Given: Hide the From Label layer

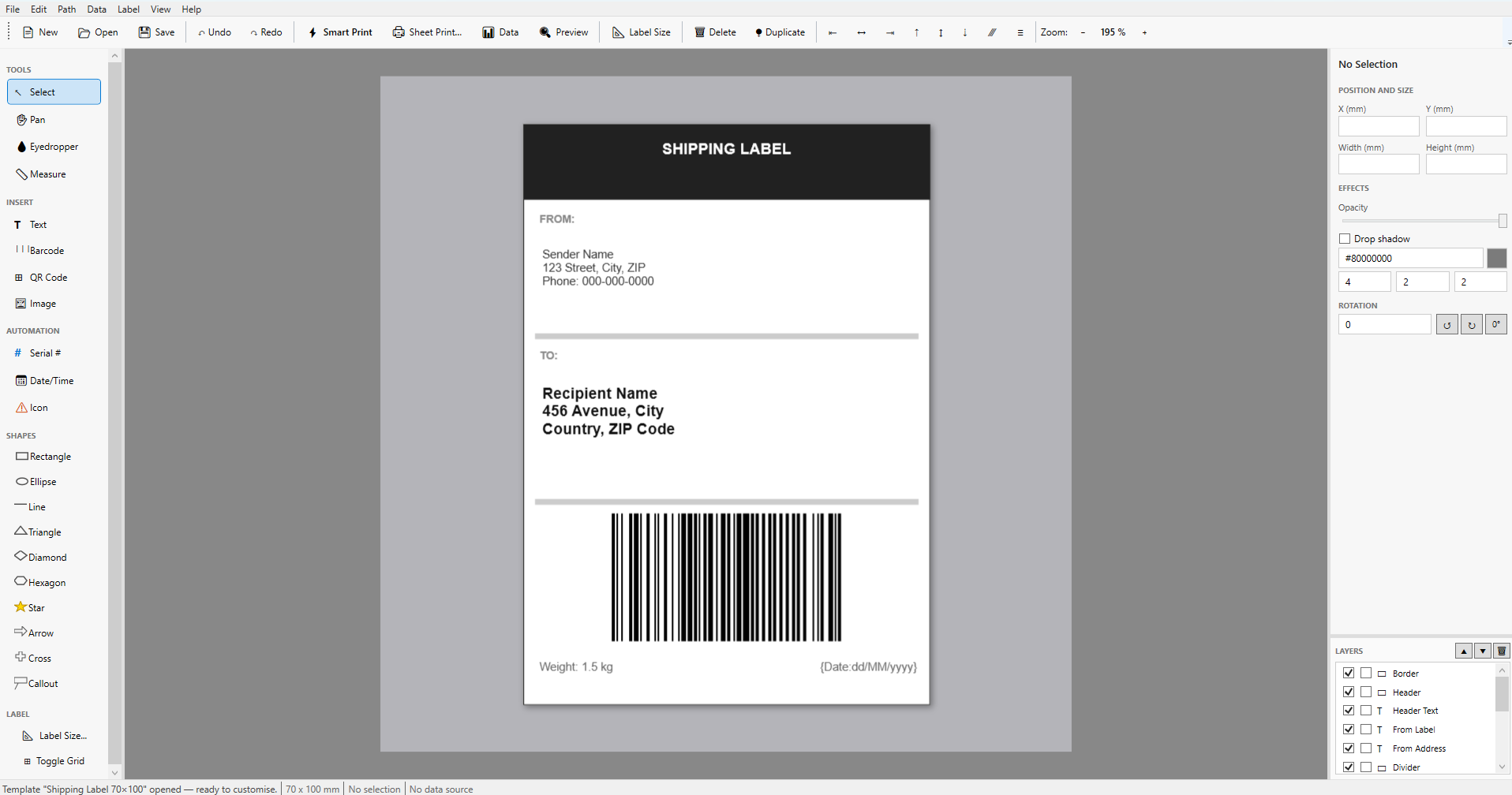Looking at the screenshot, I should tap(1349, 730).
